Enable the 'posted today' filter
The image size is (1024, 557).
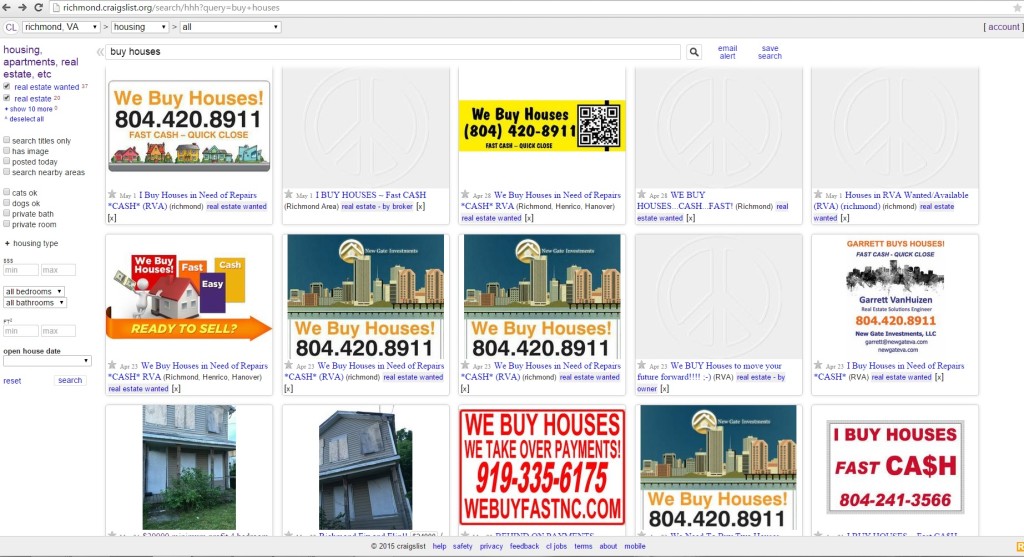coord(7,161)
